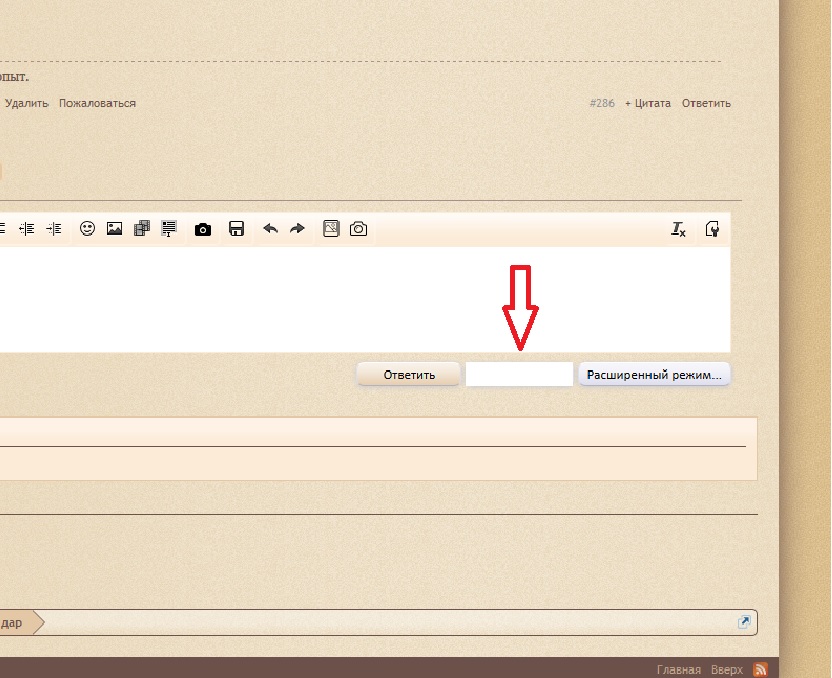Image resolution: width=832 pixels, height=678 pixels.
Task: Click the editor settings wrench icon
Action: (712, 229)
